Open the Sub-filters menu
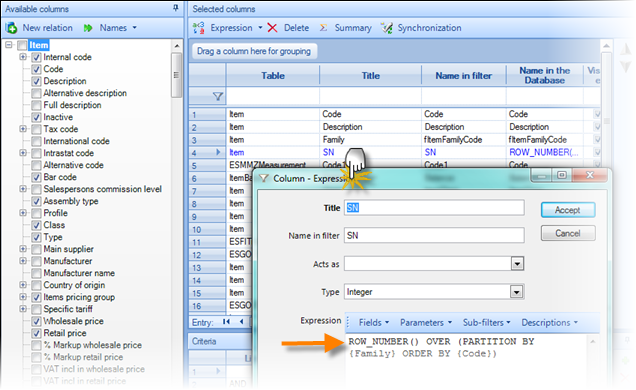 487,323
